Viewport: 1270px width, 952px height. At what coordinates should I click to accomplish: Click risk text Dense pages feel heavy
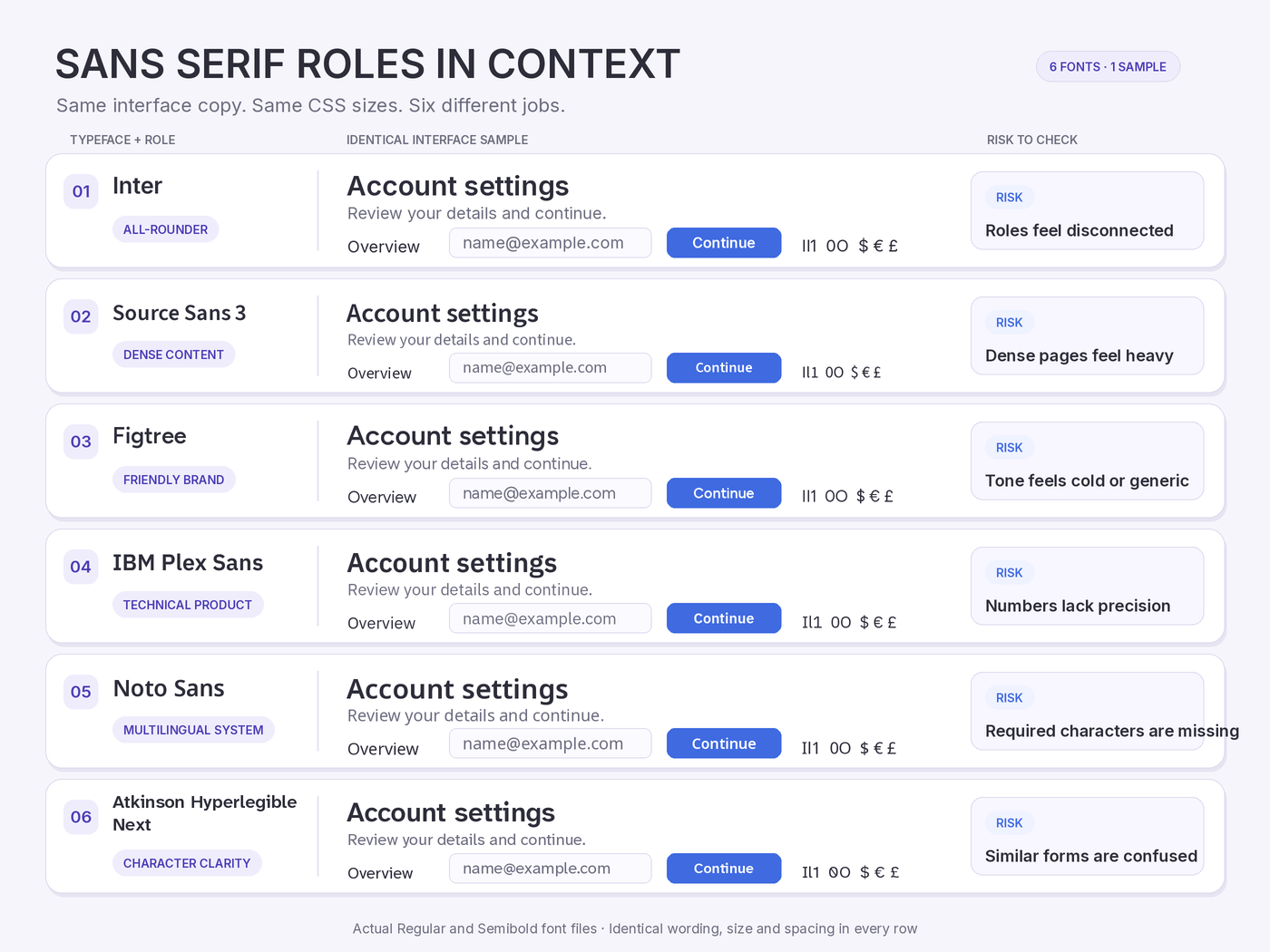[x=1079, y=355]
